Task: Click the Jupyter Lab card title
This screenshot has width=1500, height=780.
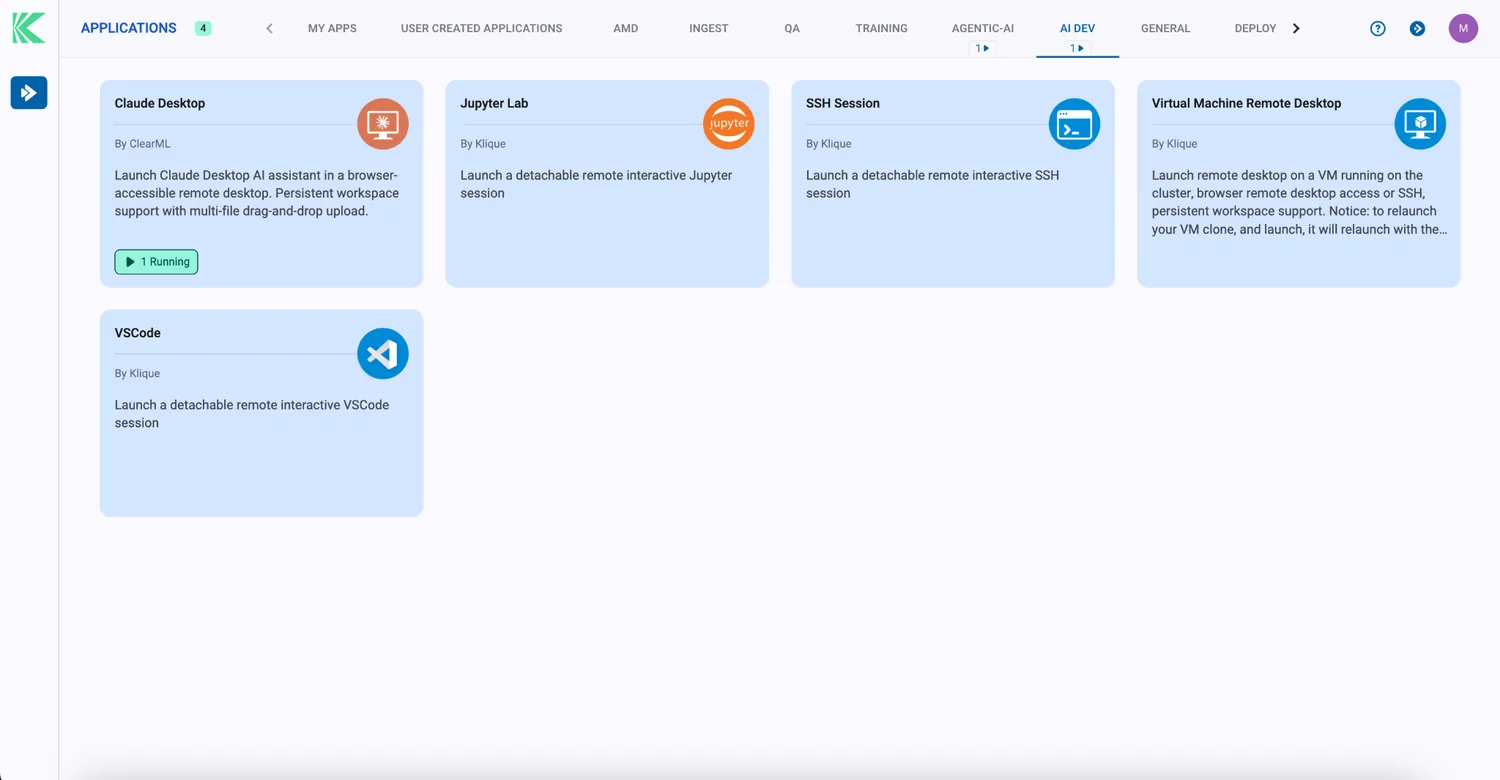Action: [494, 103]
